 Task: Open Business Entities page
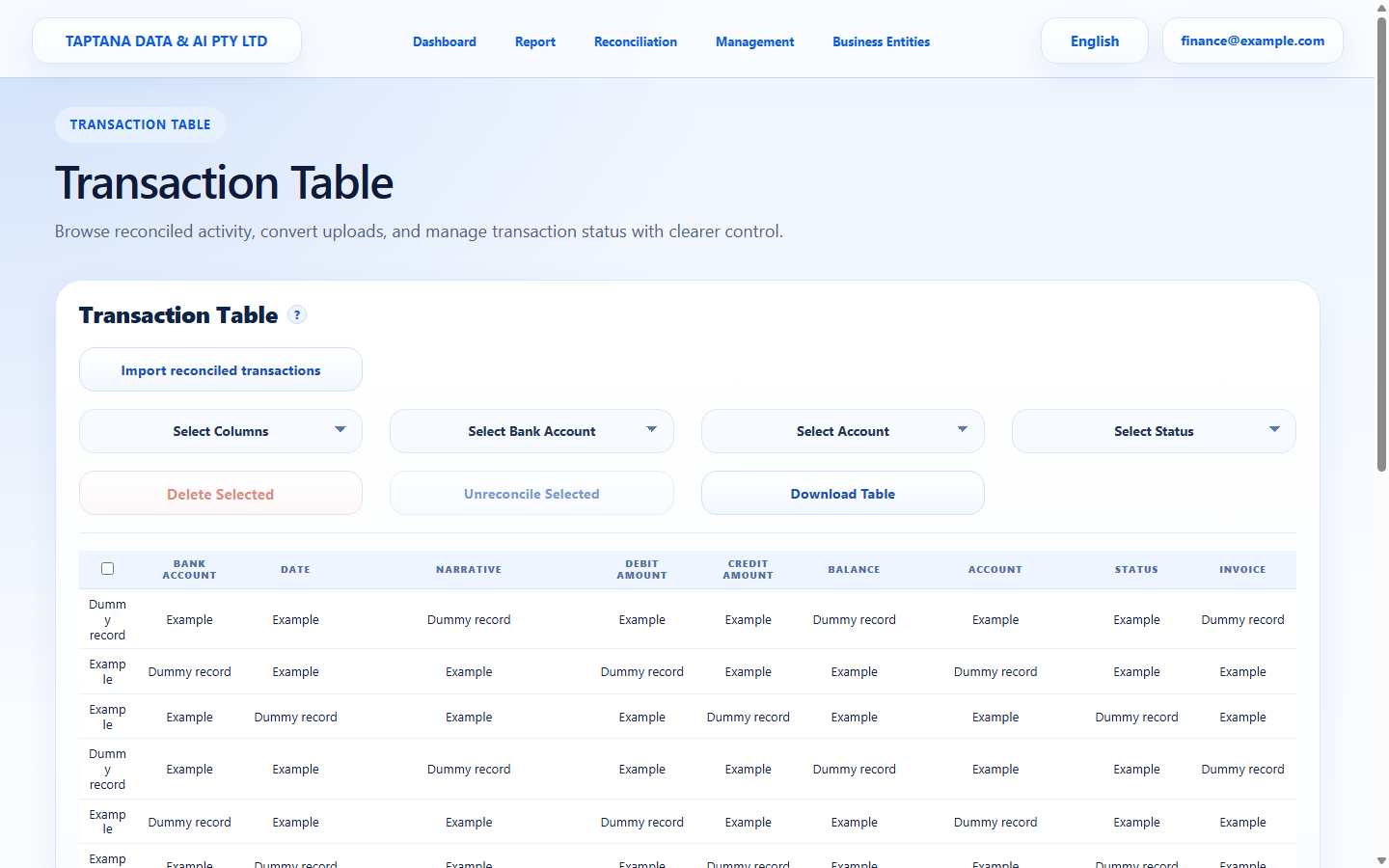882,41
